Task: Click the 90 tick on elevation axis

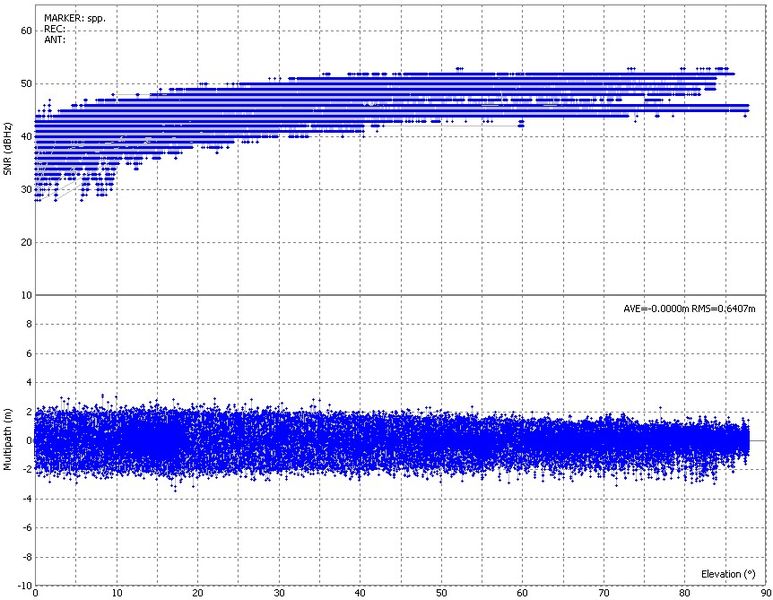Action: pyautogui.click(x=764, y=593)
